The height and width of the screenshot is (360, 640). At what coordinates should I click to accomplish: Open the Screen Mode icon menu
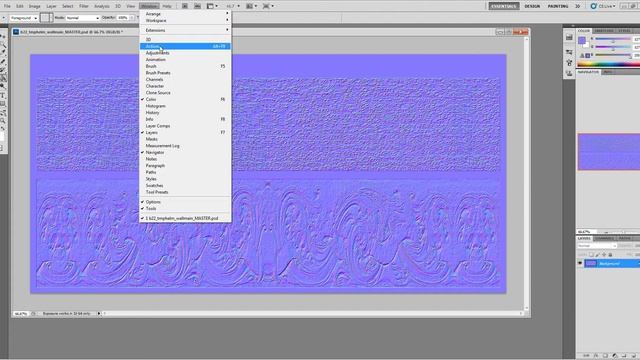[268, 6]
